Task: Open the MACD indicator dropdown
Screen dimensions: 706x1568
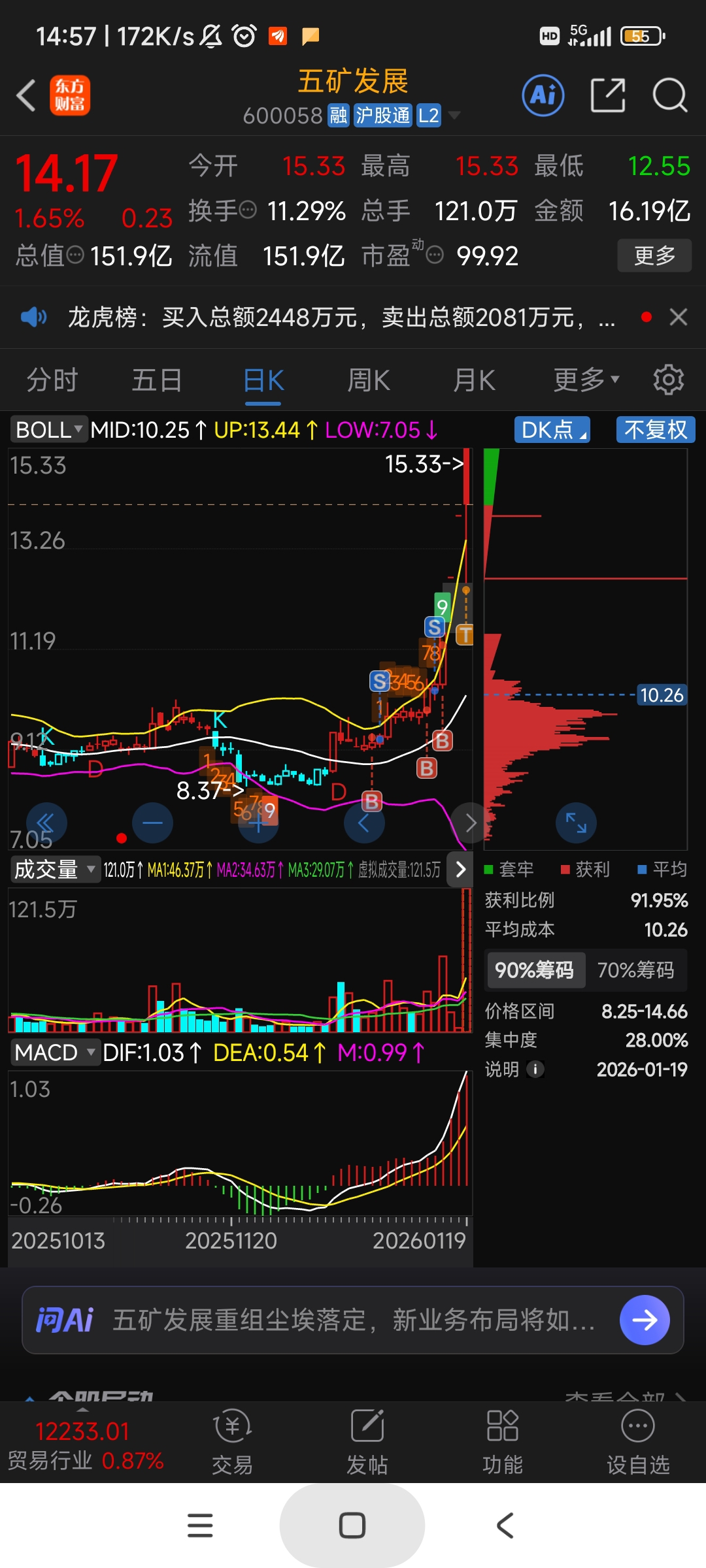Action: [56, 1053]
